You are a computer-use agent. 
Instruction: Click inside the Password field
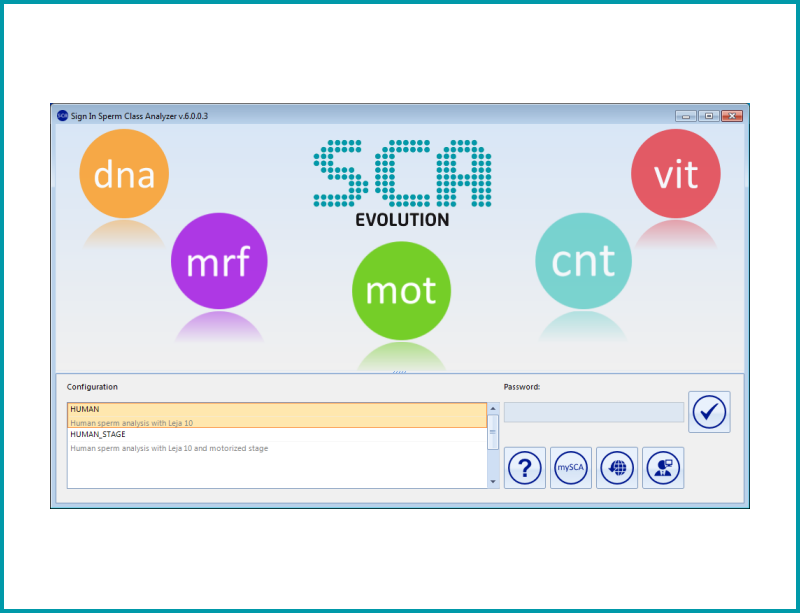tap(594, 412)
